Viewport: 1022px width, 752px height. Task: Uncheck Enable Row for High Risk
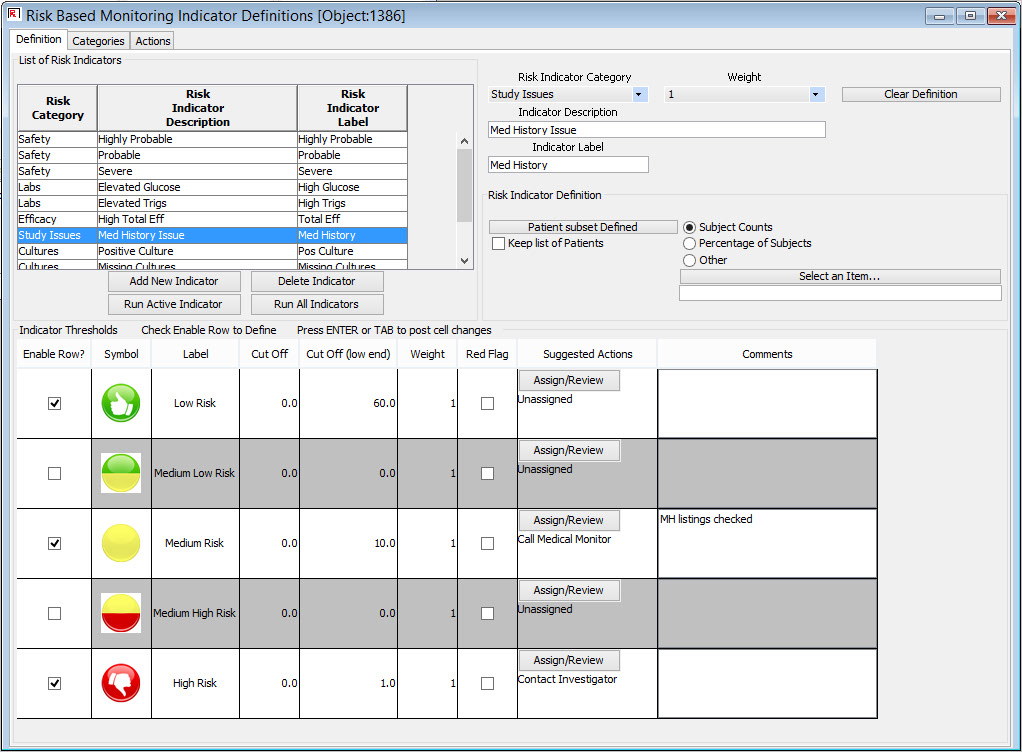click(x=55, y=683)
